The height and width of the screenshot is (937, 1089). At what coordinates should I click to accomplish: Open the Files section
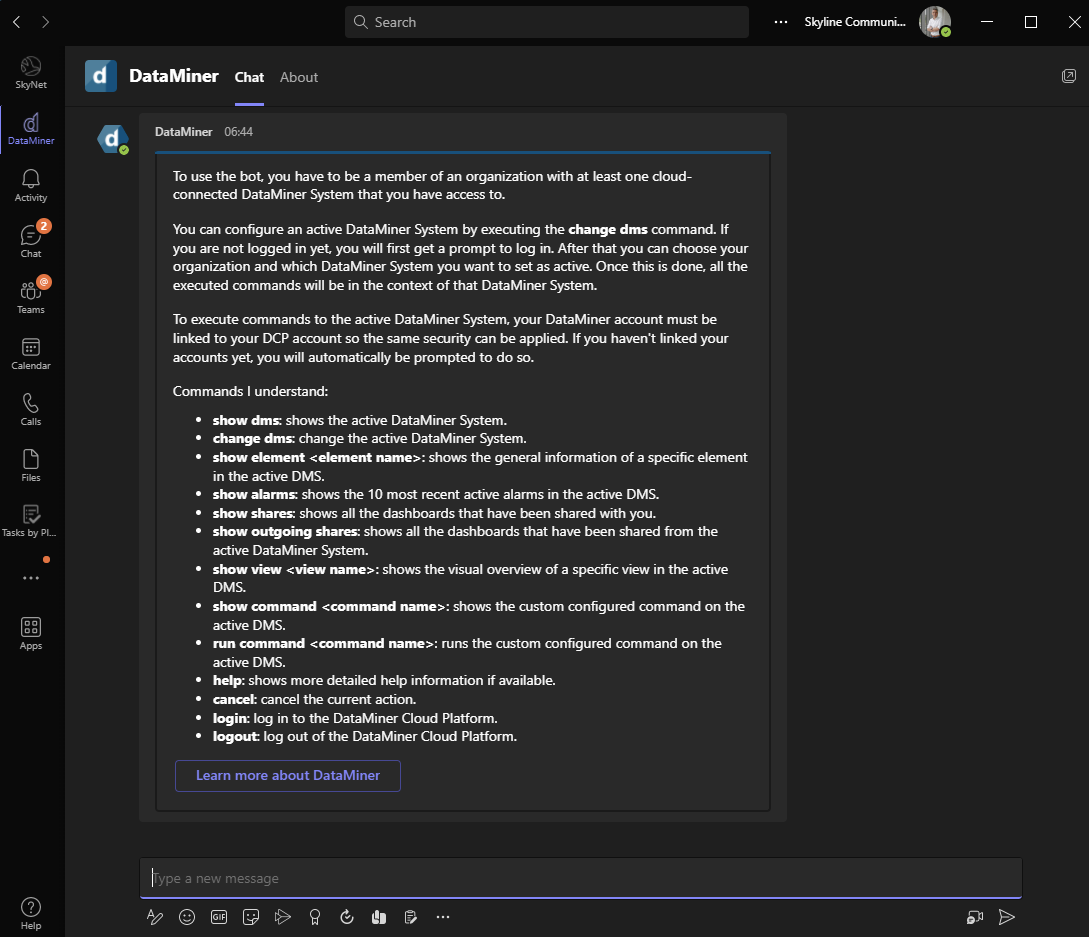click(x=31, y=465)
